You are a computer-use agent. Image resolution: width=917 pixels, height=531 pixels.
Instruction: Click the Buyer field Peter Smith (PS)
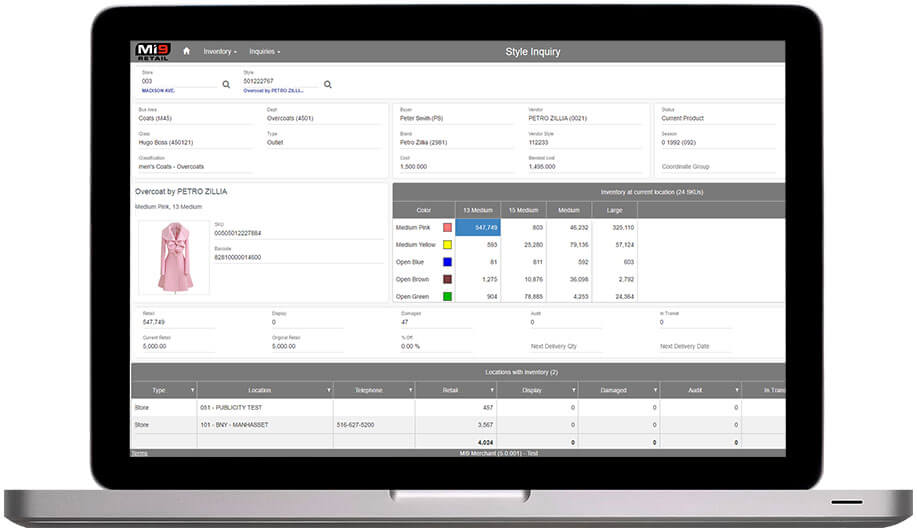coord(456,118)
